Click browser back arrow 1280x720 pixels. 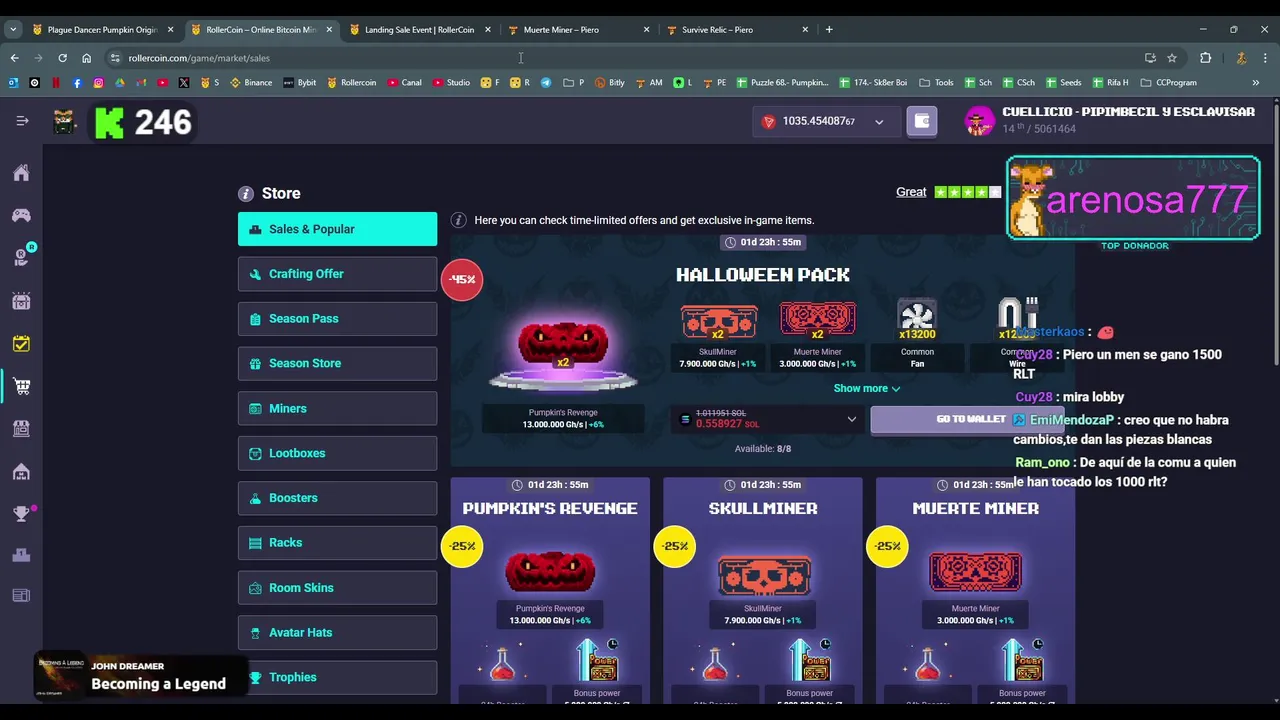click(14, 58)
